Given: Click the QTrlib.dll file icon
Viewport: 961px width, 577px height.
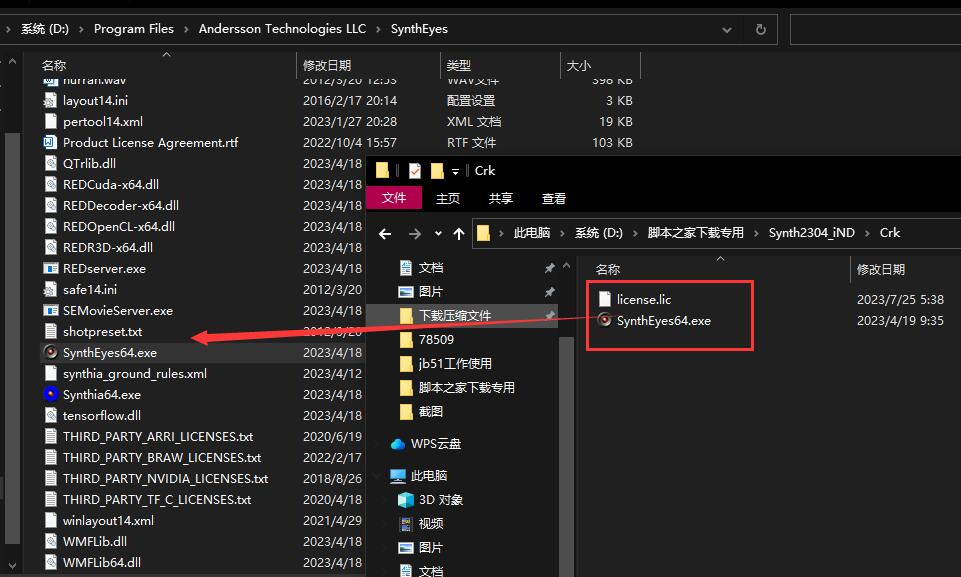Looking at the screenshot, I should pos(51,164).
